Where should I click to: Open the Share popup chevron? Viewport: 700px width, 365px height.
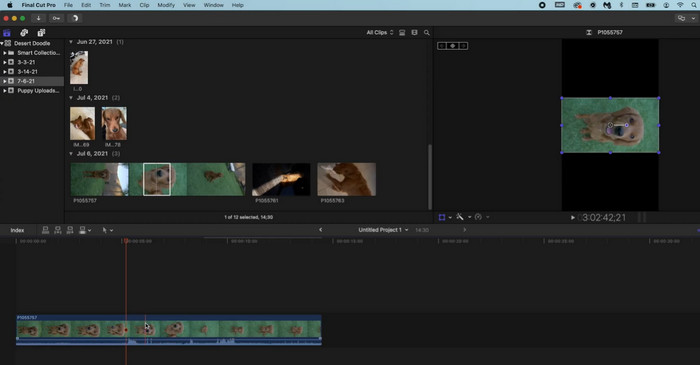point(693,18)
